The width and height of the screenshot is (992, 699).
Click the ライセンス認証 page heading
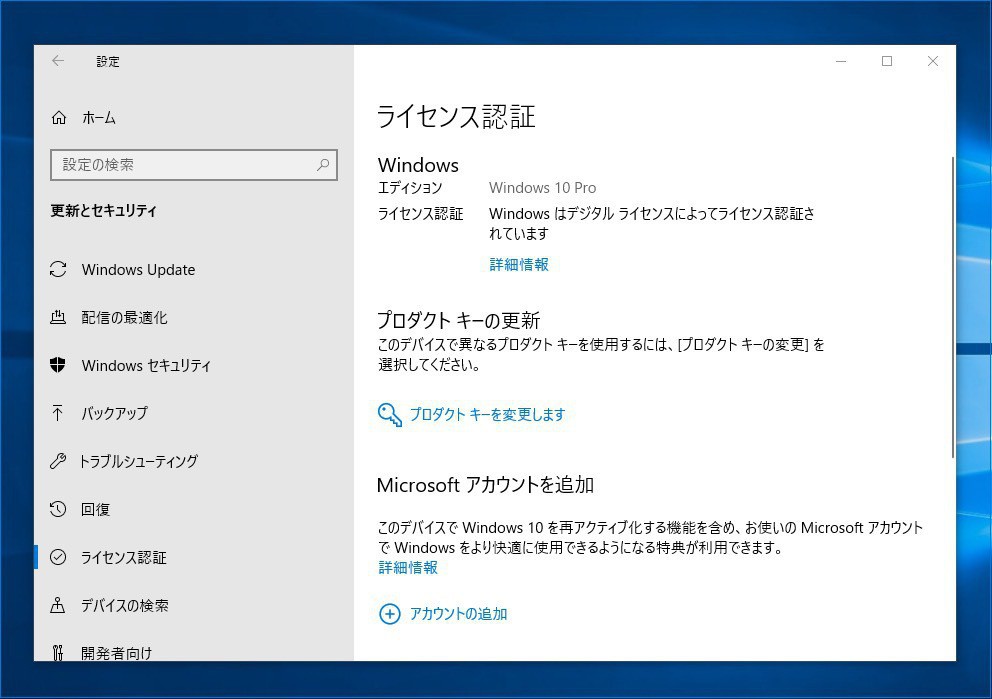click(x=456, y=117)
